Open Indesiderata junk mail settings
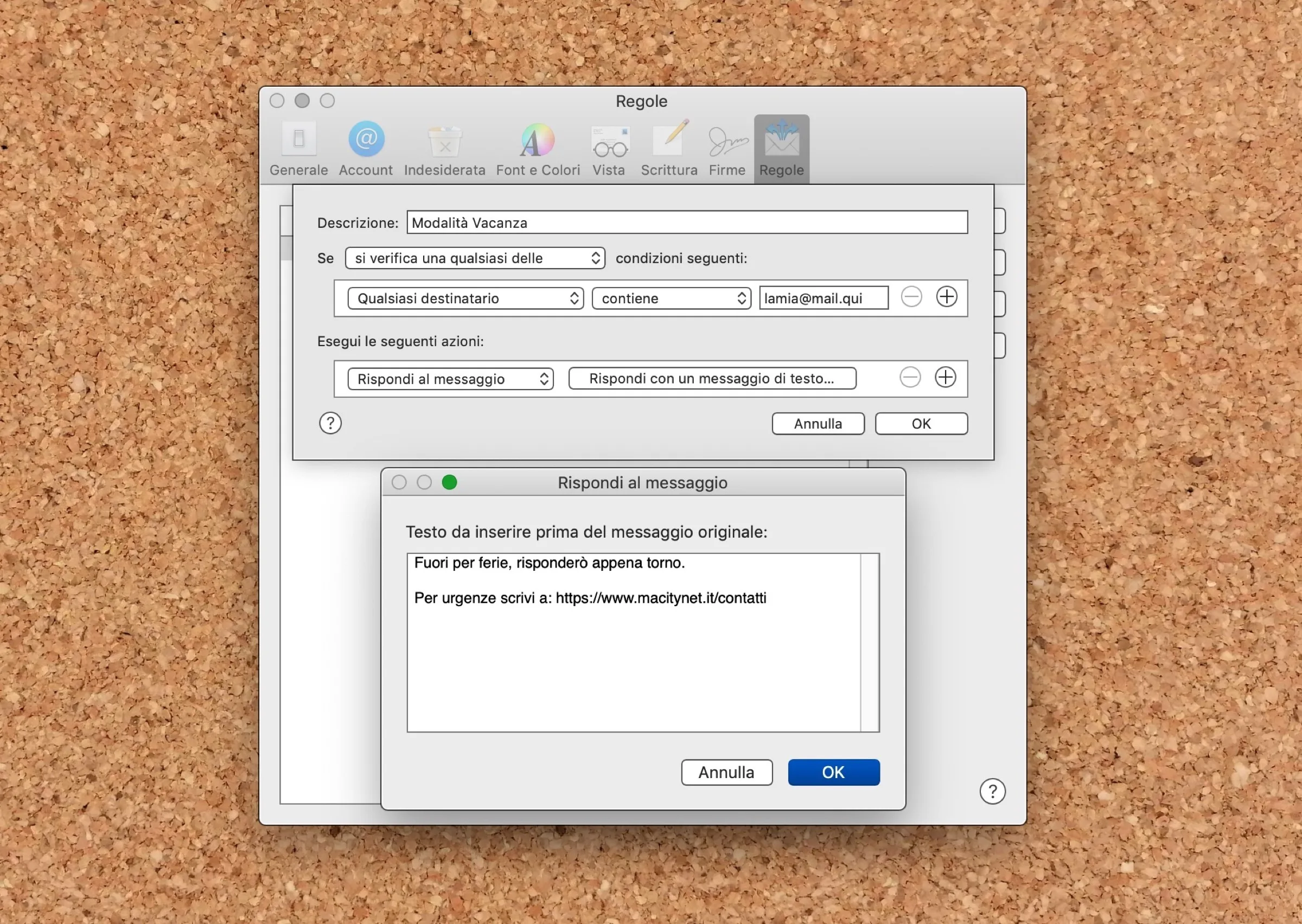Screen dimensions: 1302x924 pyautogui.click(x=444, y=149)
